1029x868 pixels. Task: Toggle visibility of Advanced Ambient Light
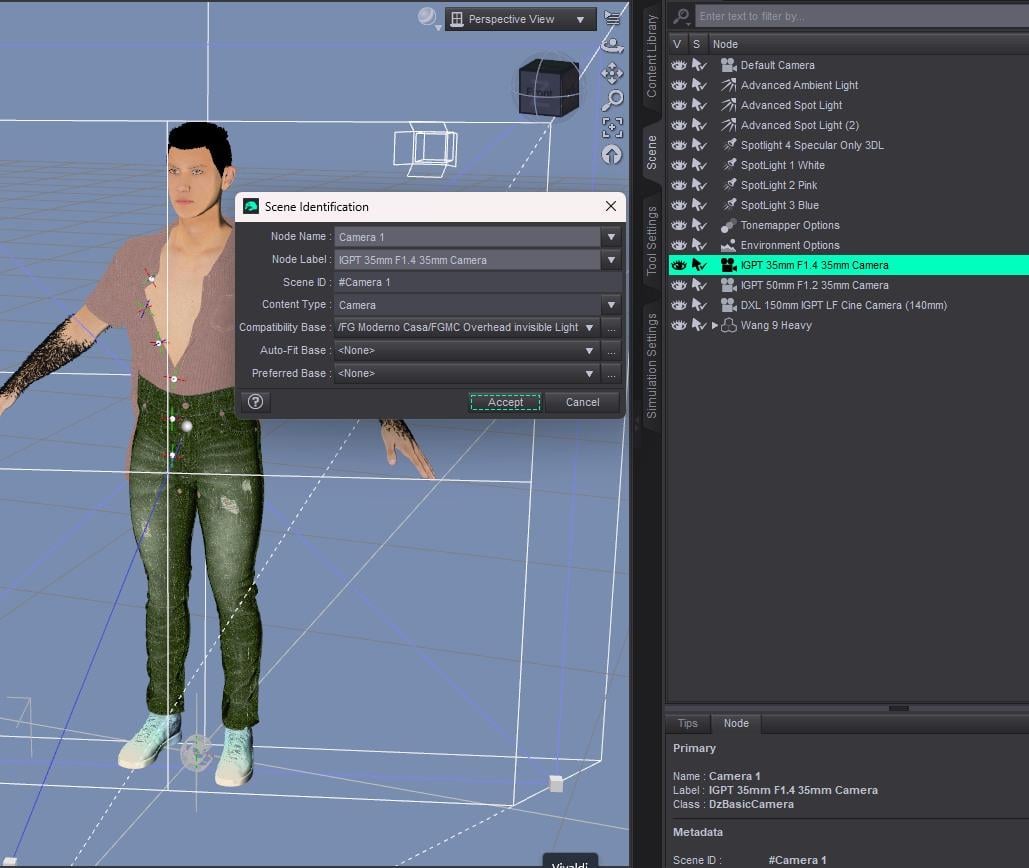click(679, 85)
